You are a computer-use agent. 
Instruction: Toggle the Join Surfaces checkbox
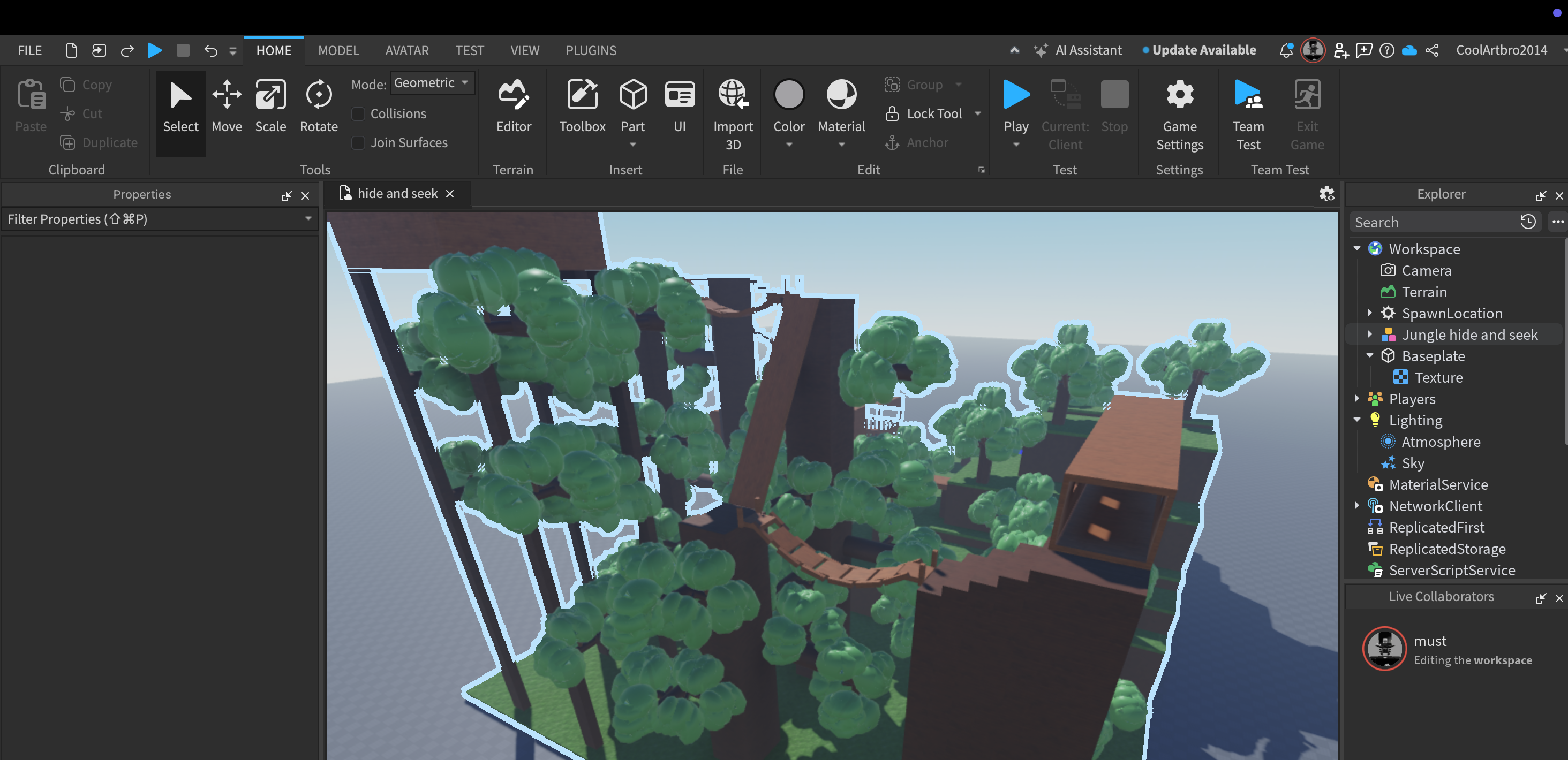[358, 142]
